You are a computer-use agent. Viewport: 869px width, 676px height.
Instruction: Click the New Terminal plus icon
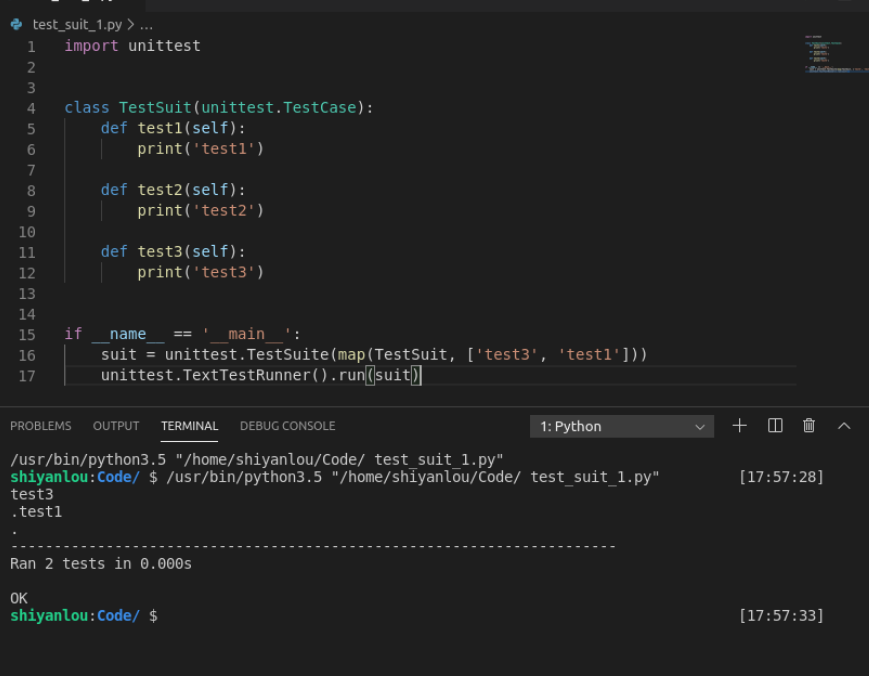click(x=739, y=426)
